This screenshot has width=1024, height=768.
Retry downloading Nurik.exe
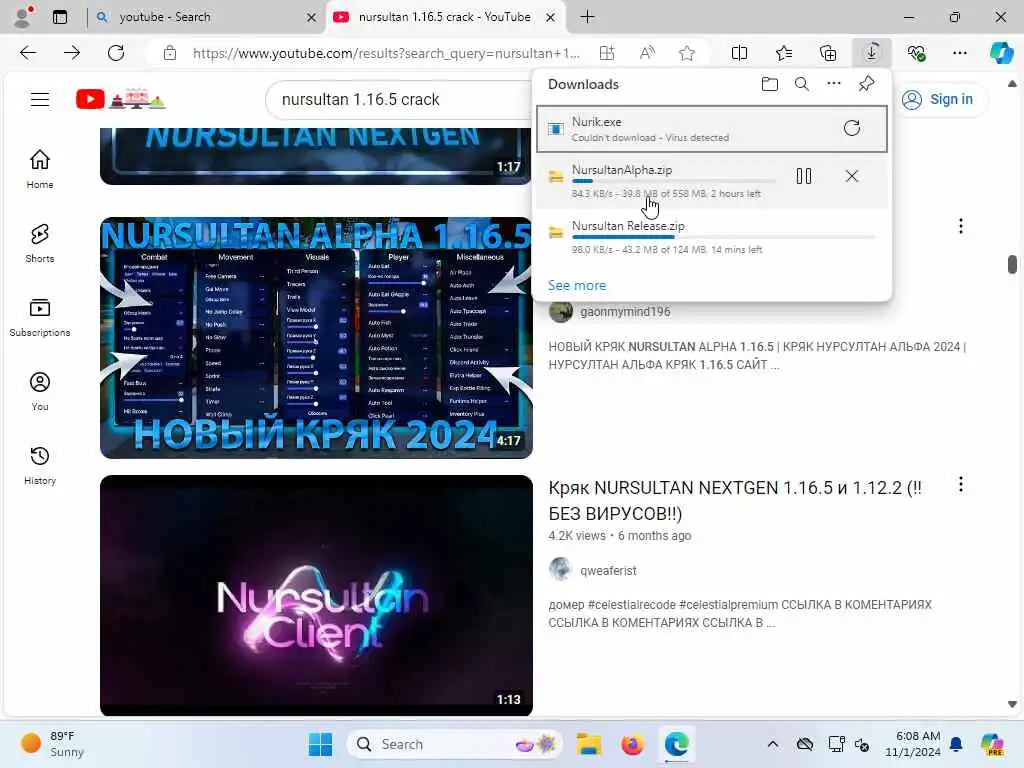tap(852, 128)
